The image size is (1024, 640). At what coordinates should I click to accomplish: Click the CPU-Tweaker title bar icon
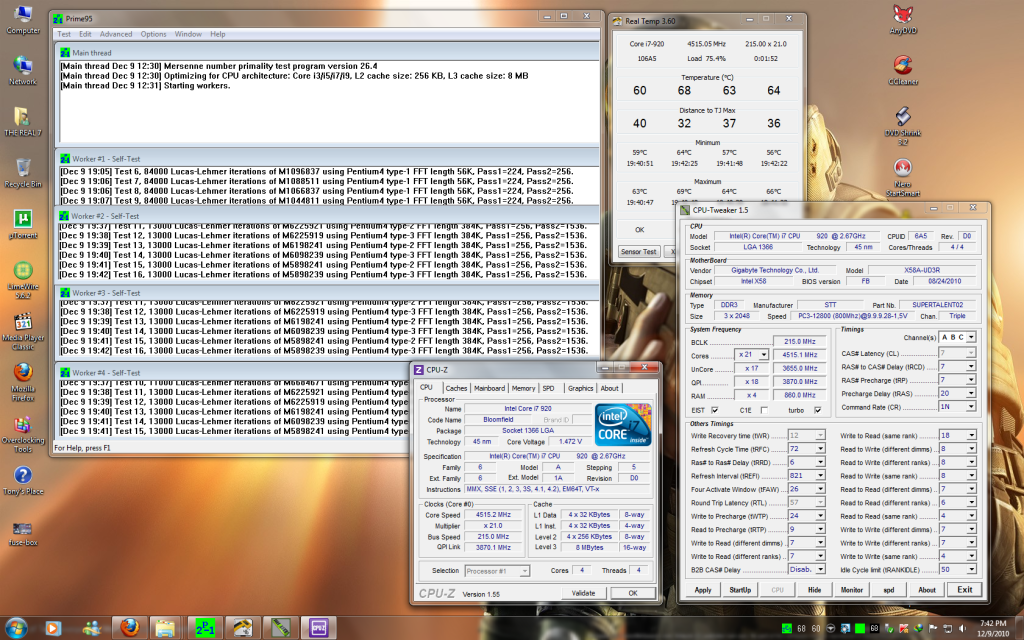[685, 210]
